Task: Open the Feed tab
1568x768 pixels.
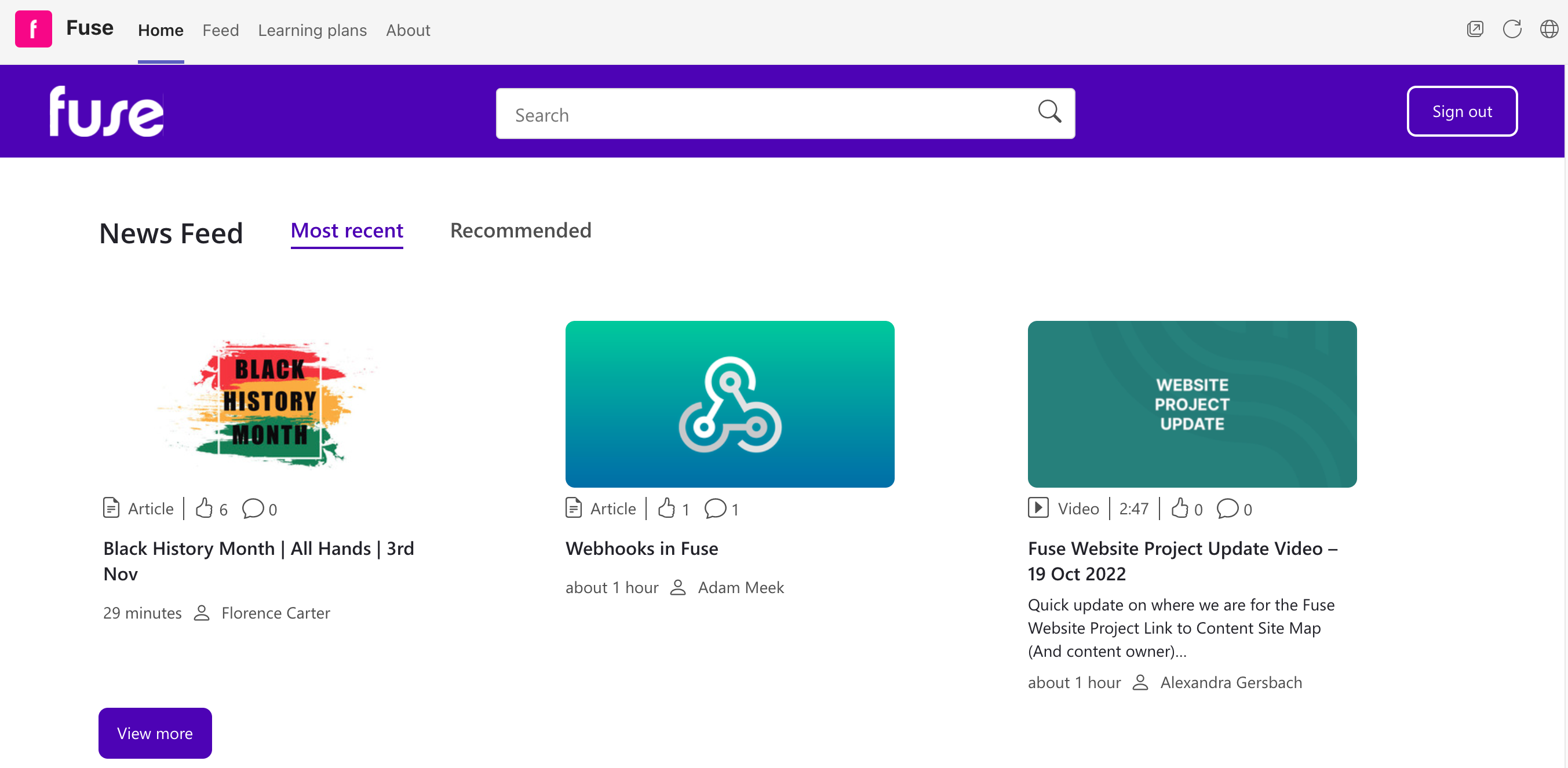Action: pyautogui.click(x=220, y=31)
